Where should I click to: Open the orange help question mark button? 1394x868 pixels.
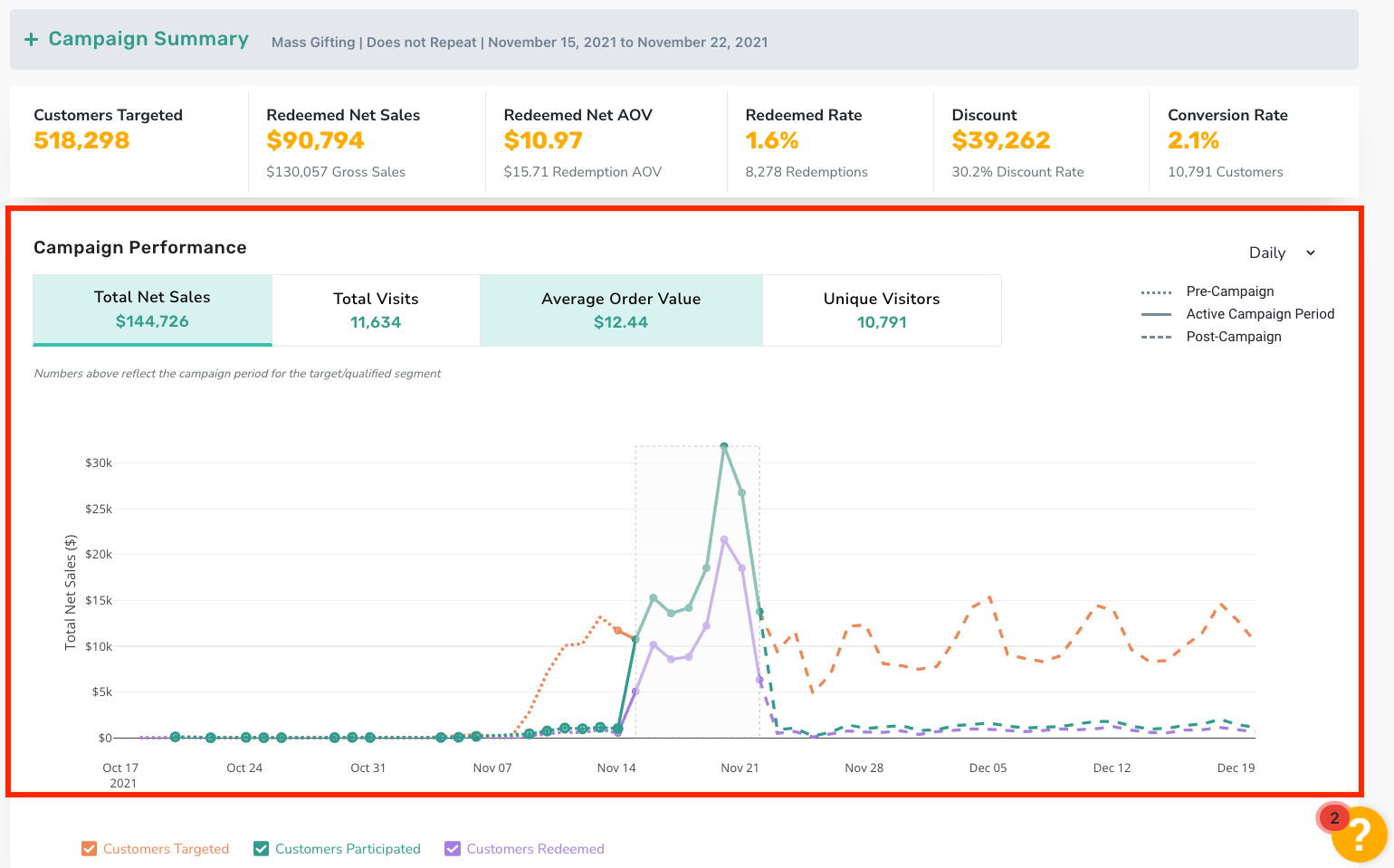pos(1360,835)
